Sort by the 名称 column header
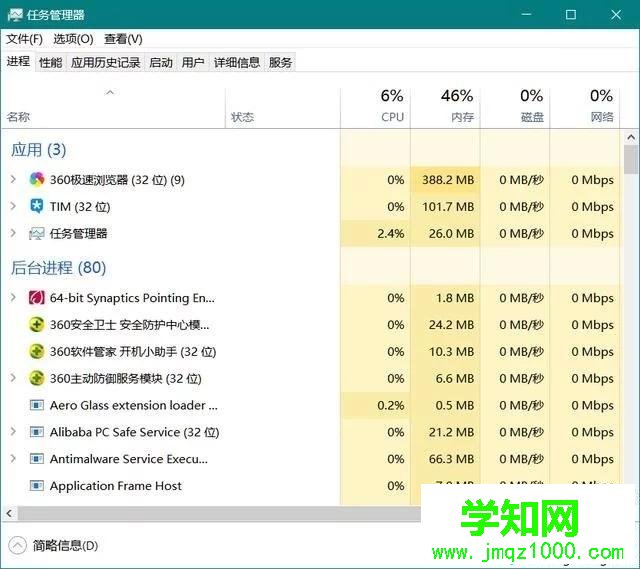This screenshot has width=640, height=569. 113,108
